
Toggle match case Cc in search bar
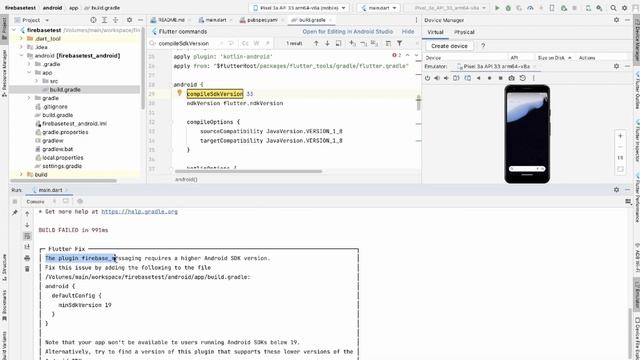245,43
